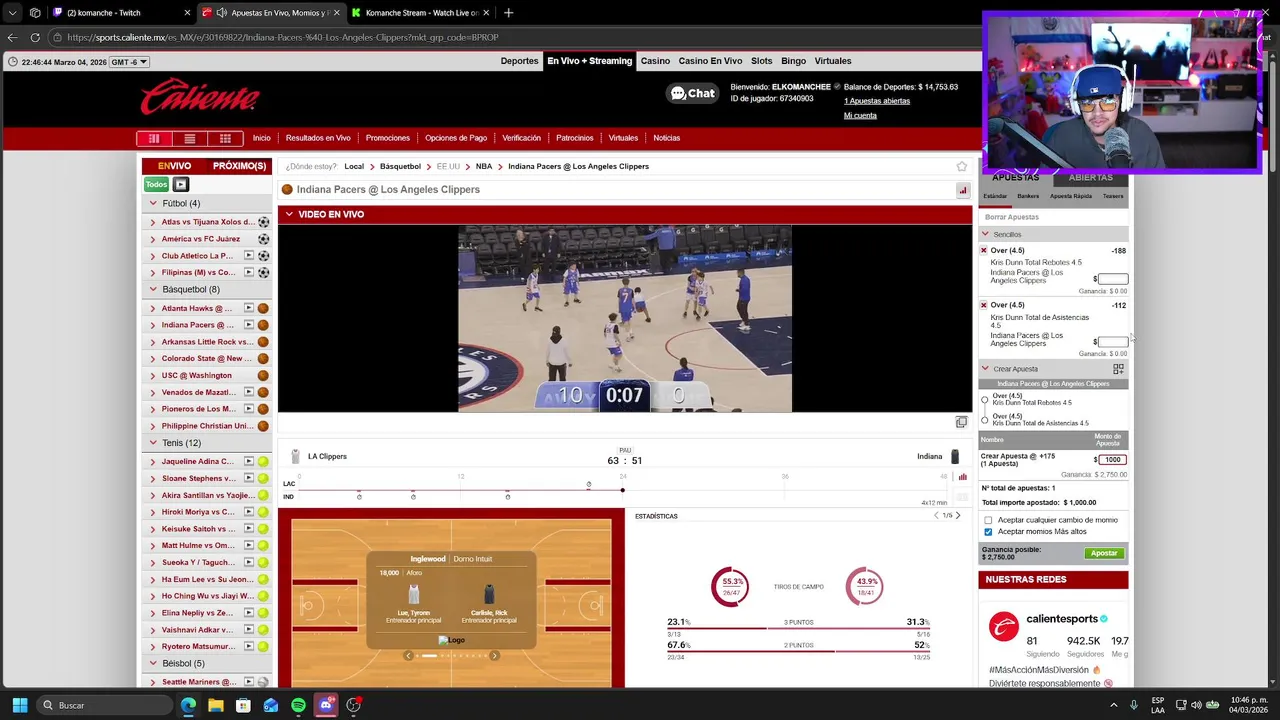Open the tab search dropdown in browser

click(12, 13)
